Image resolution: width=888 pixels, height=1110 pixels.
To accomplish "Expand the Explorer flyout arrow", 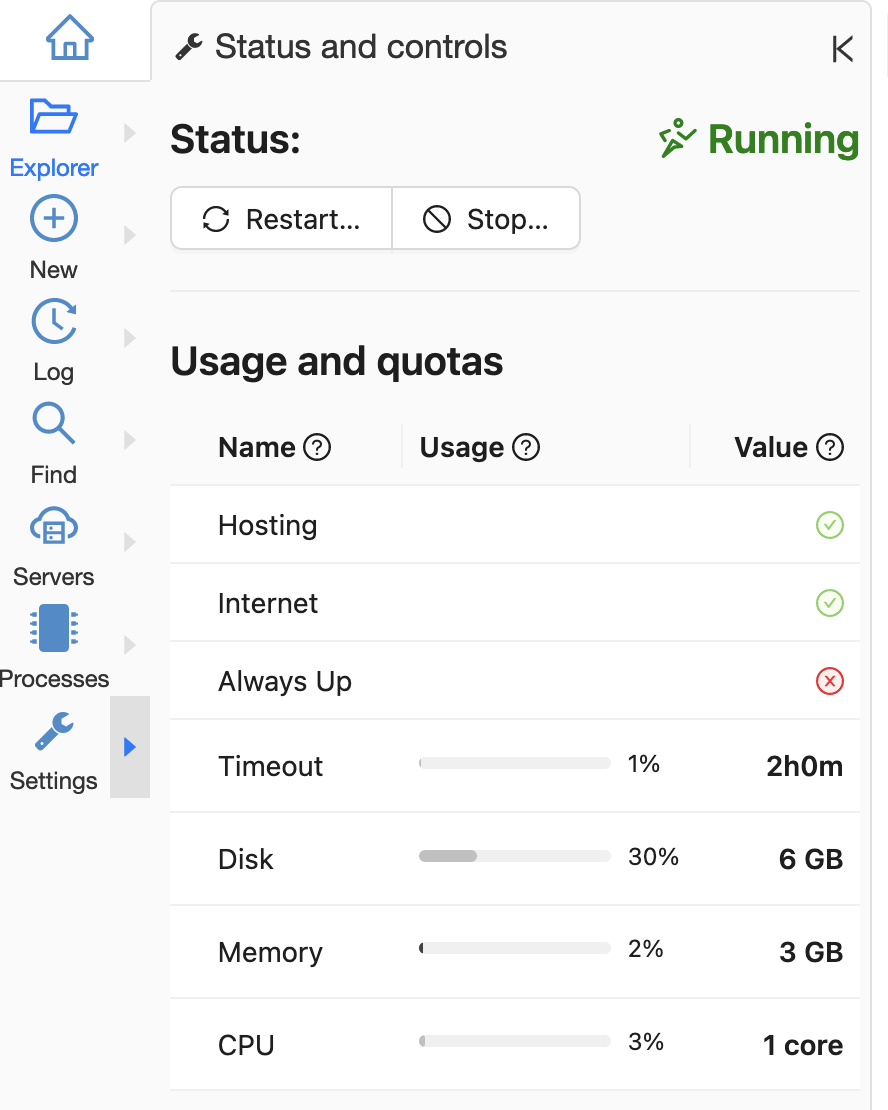I will click(129, 133).
